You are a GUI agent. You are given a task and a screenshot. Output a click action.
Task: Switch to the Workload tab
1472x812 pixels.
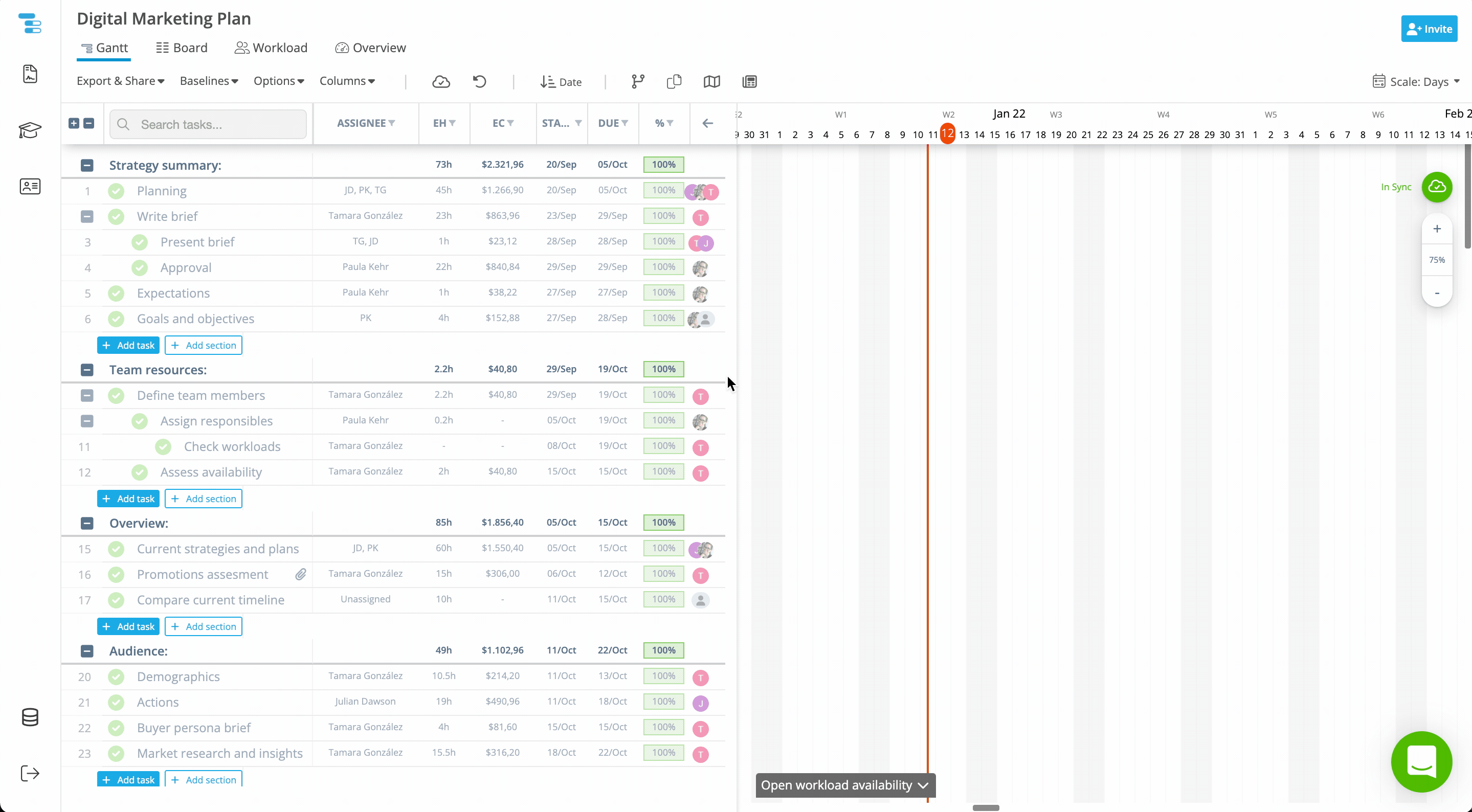coord(272,48)
